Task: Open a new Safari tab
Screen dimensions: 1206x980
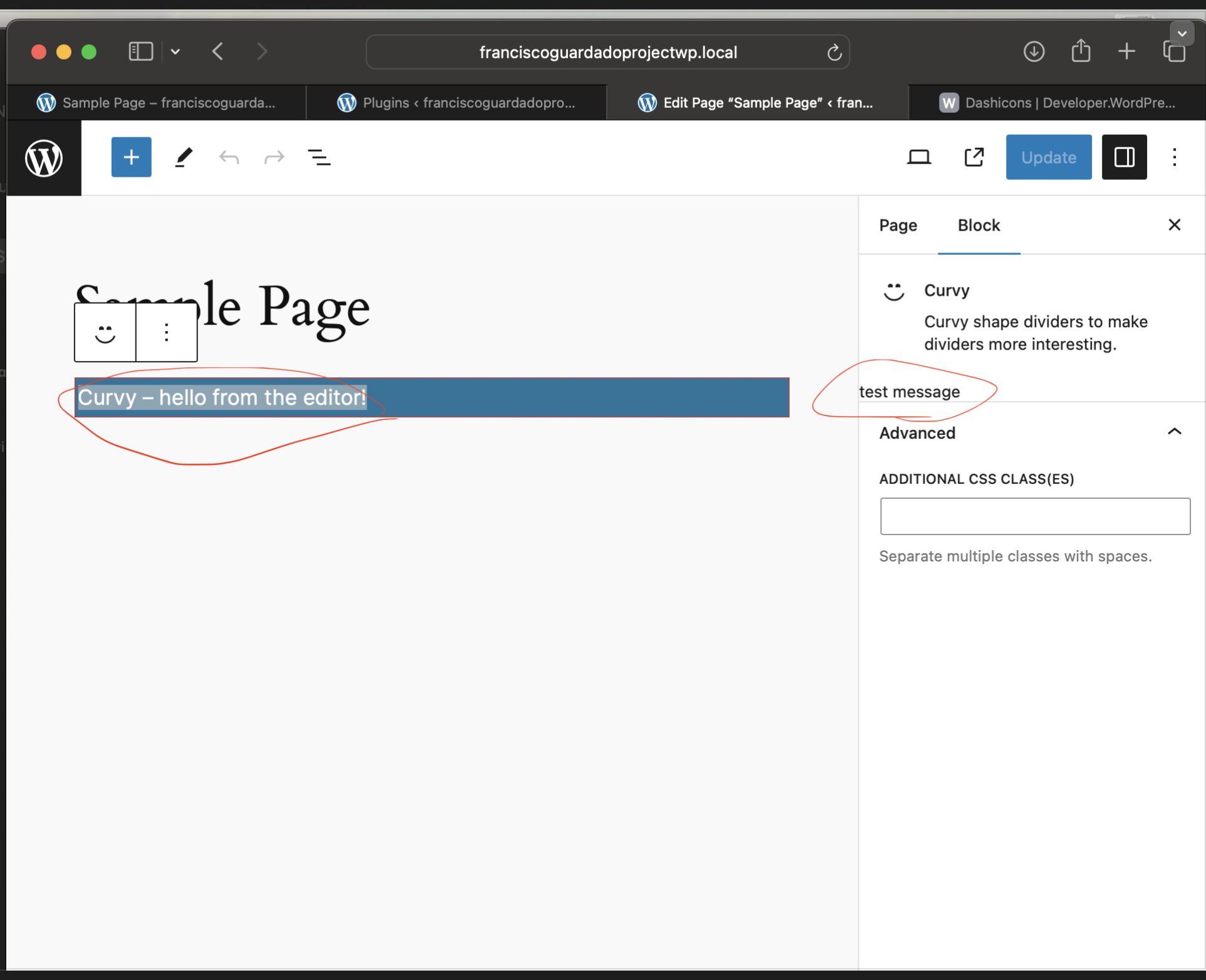Action: [1126, 51]
